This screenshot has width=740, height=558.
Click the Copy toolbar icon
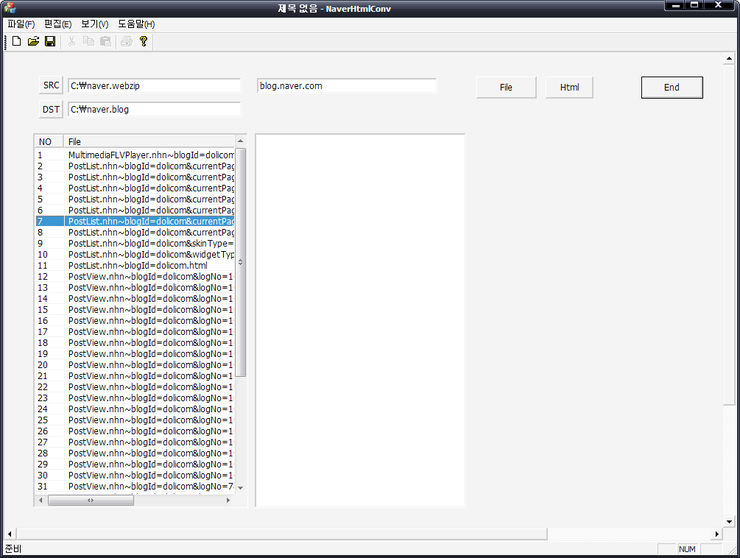pos(88,42)
